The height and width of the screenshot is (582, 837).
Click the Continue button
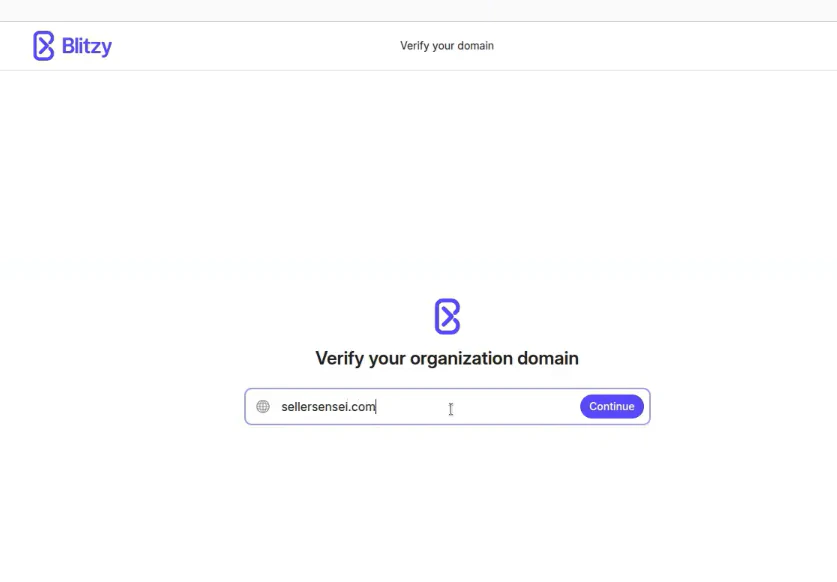(x=612, y=406)
